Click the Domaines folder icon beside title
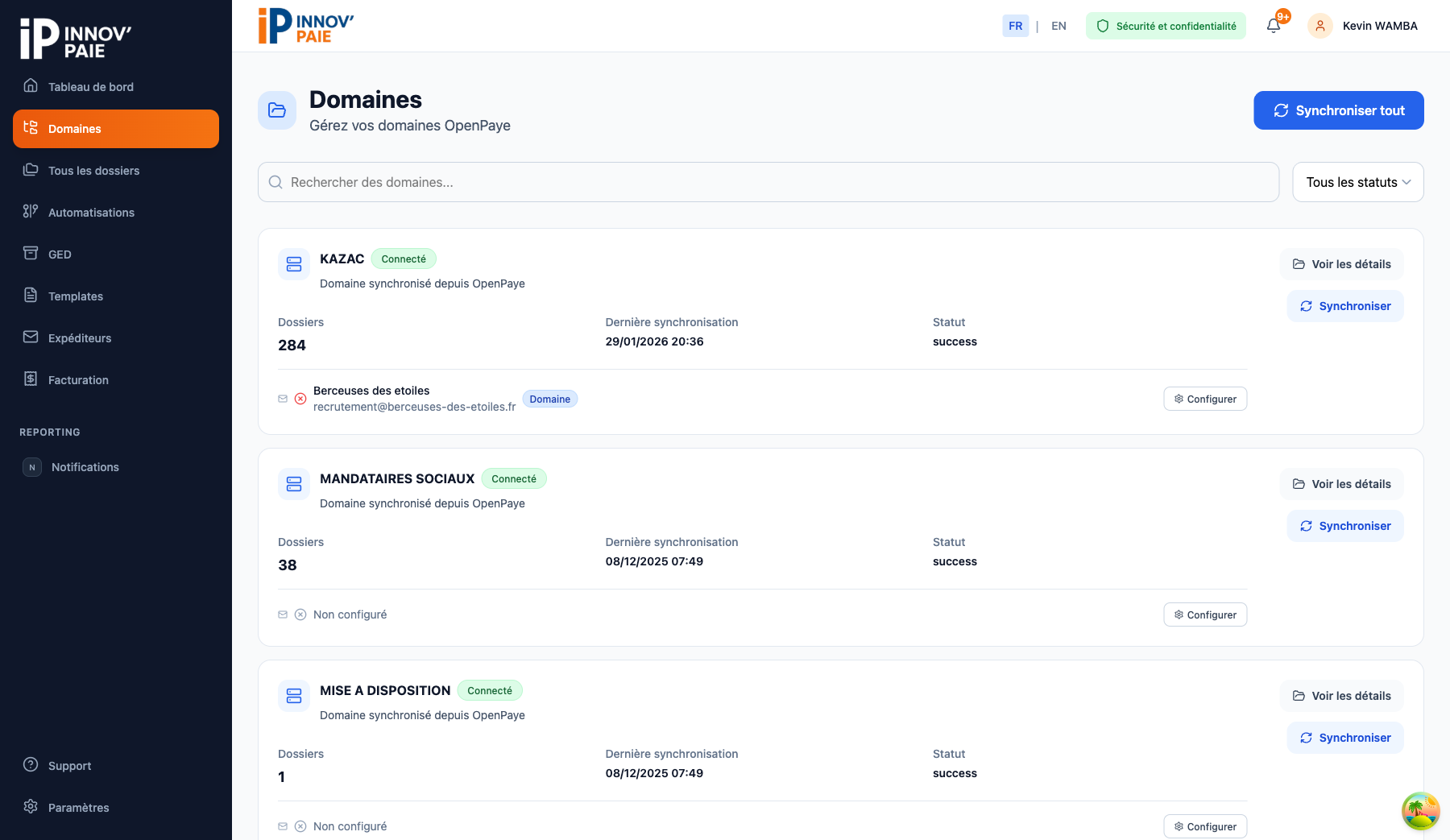Screen dimensions: 1450x840 277,110
